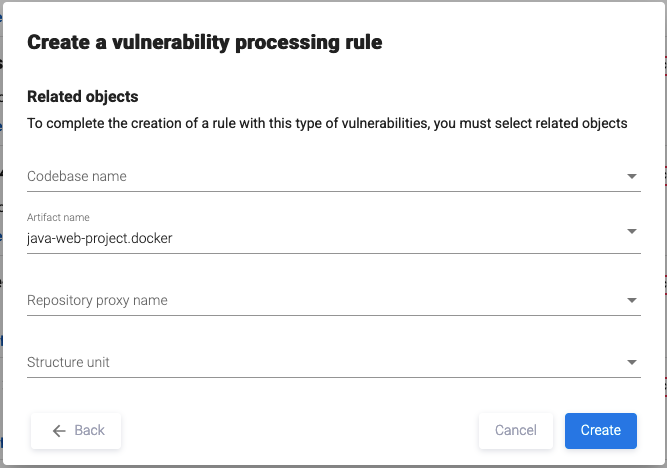This screenshot has height=468, width=667.
Task: Click the 'Repository proxy name' placeholder text
Action: coord(97,301)
